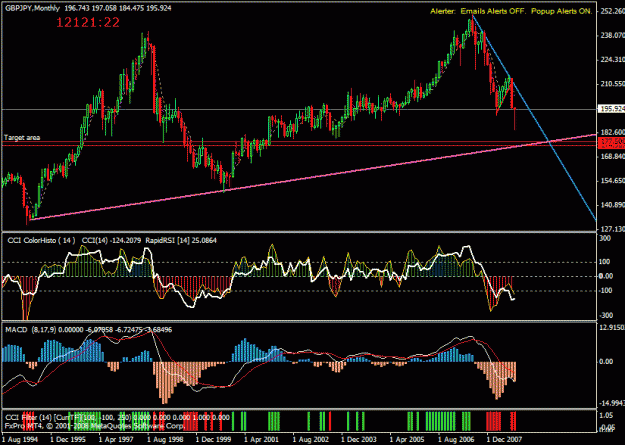Click the 238.070 price axis label
The image size is (625, 445).
(x=612, y=35)
